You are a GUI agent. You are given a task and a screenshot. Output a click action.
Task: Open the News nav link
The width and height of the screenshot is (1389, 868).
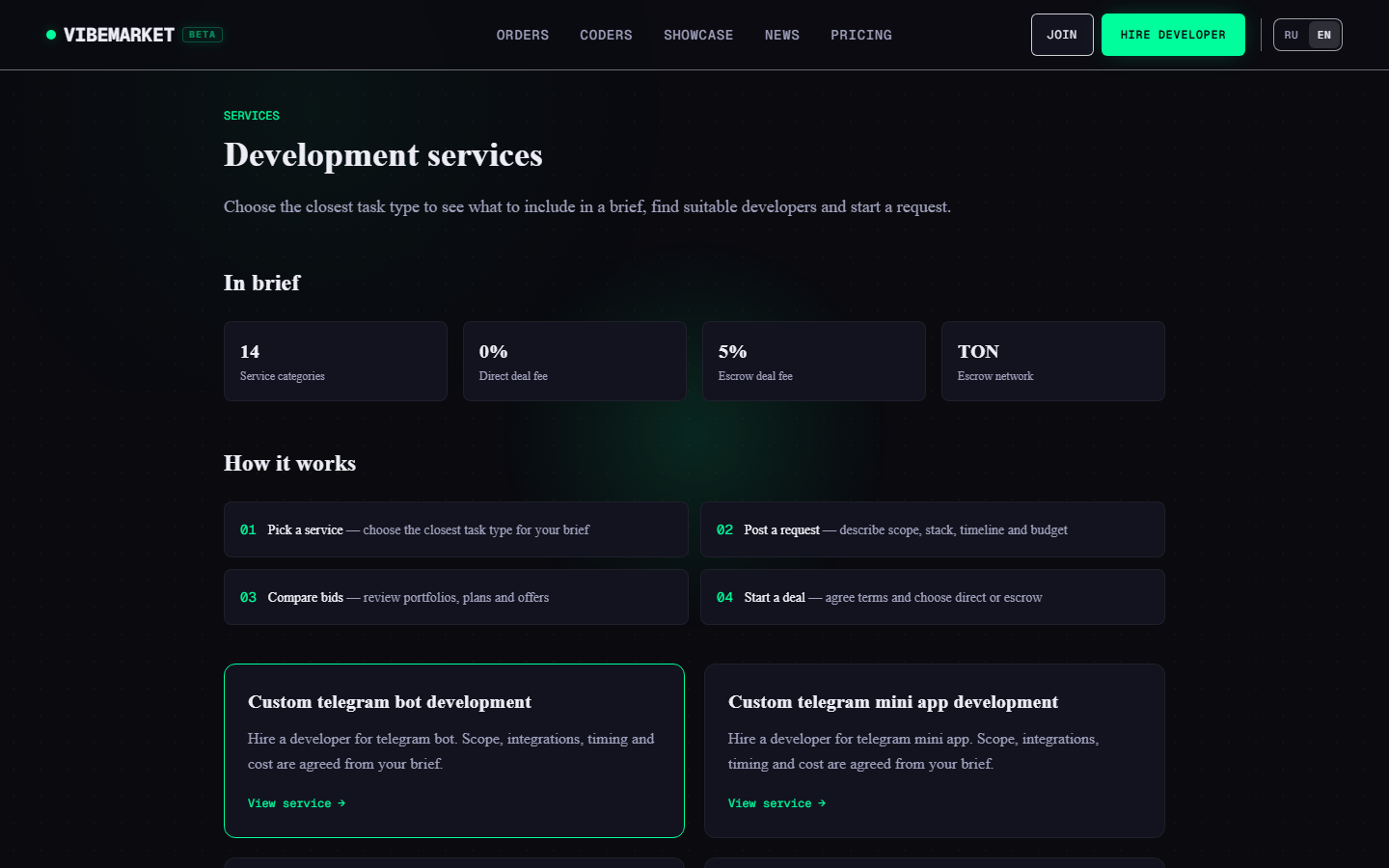pos(782,35)
